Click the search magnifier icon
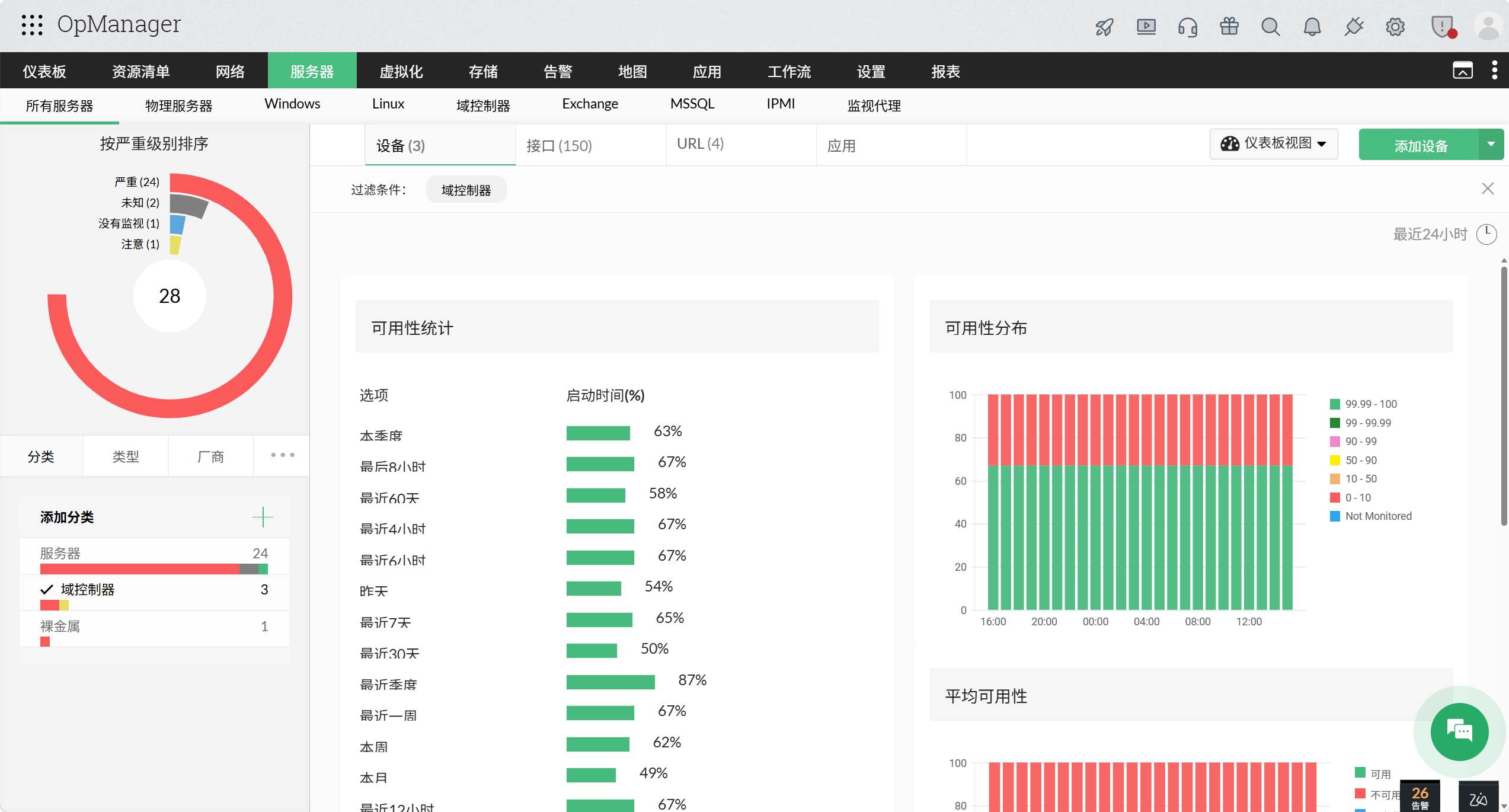Viewport: 1509px width, 812px height. pos(1271,27)
